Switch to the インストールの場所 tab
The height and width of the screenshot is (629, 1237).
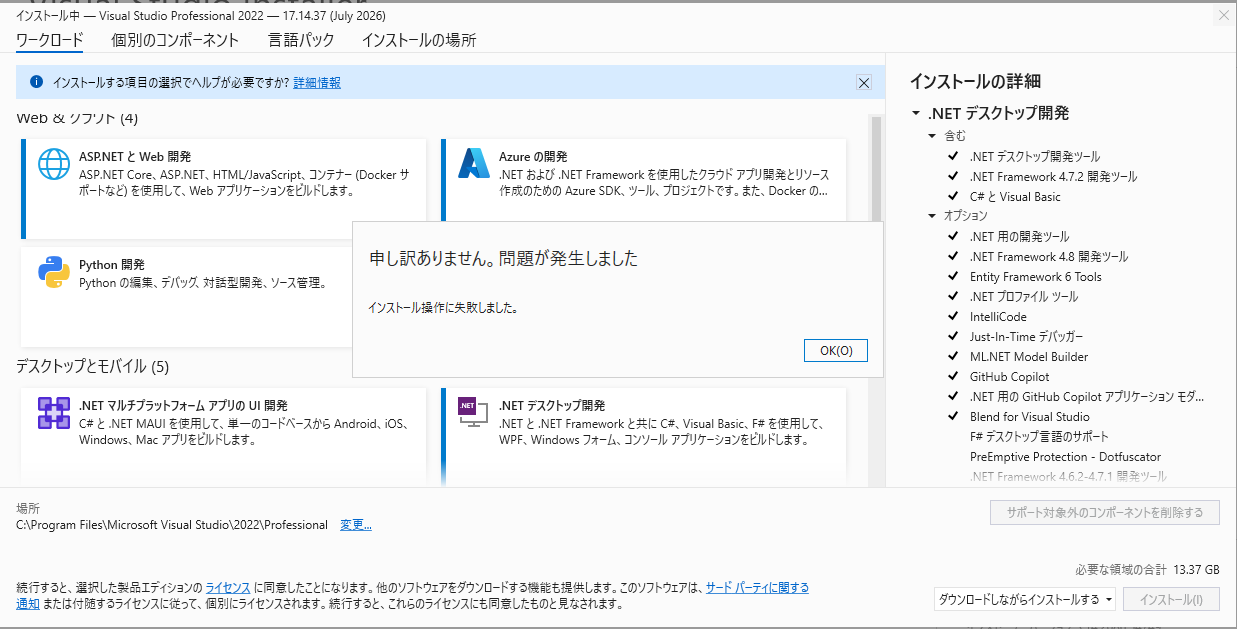pyautogui.click(x=419, y=40)
